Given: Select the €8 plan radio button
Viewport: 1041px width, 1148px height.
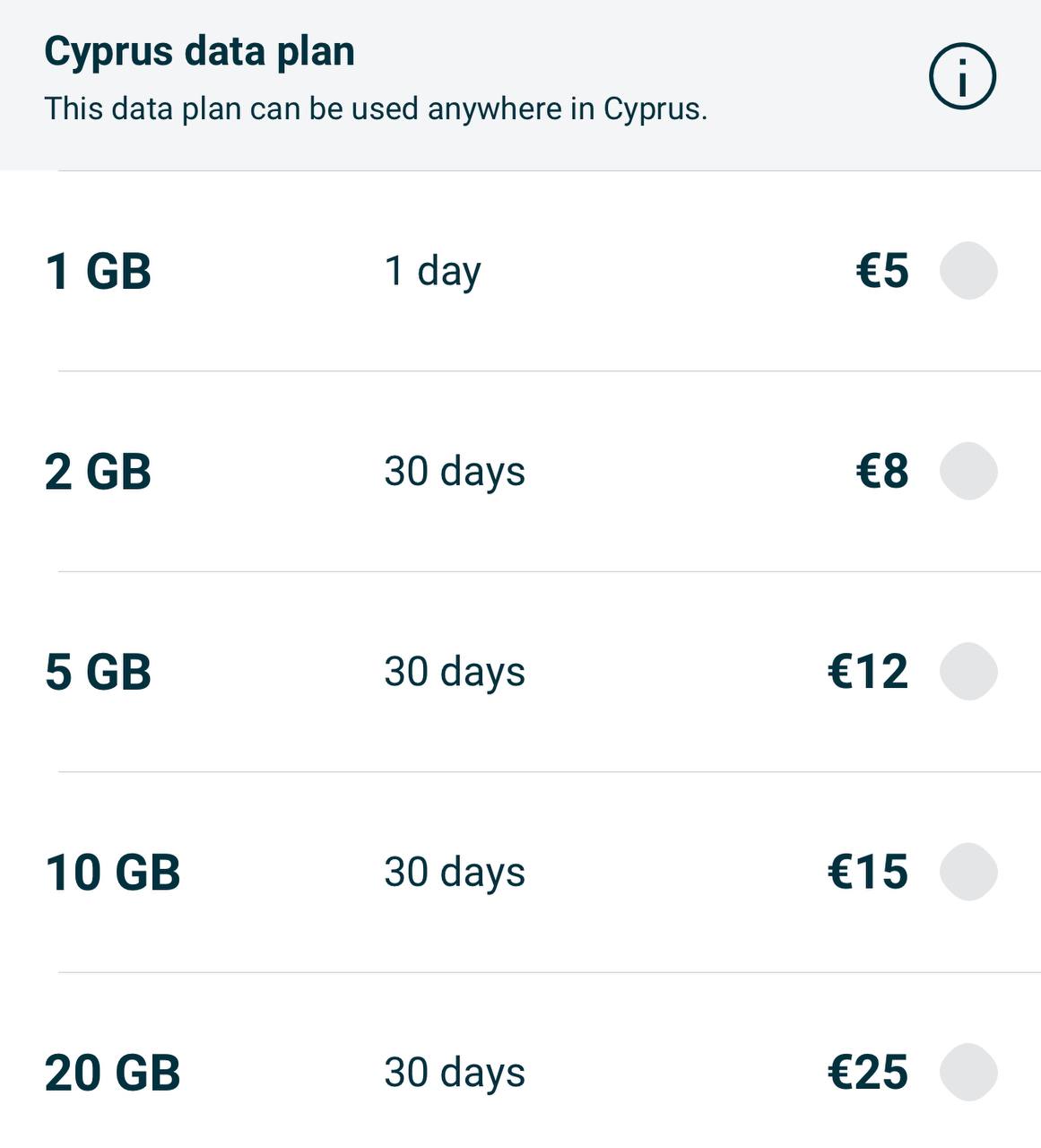Looking at the screenshot, I should (x=968, y=471).
